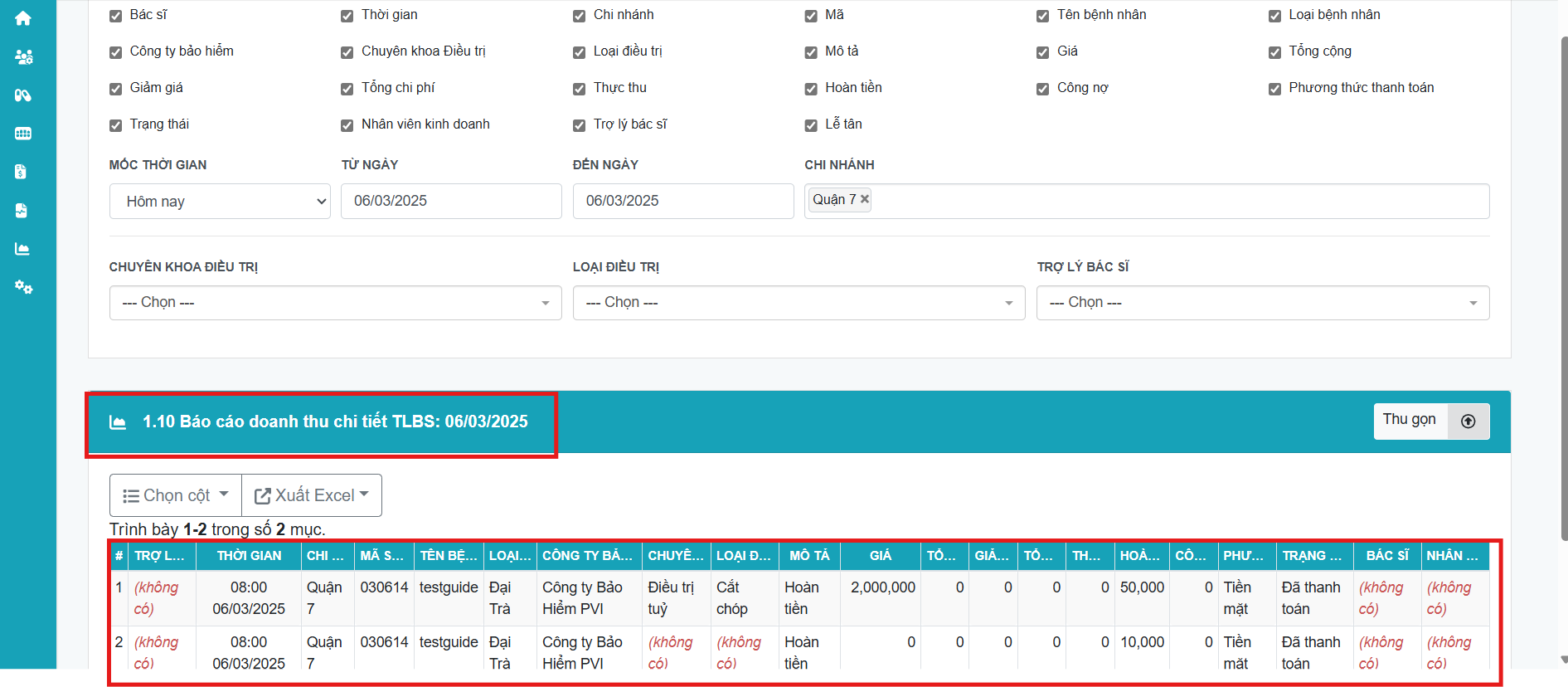Click the teeth icon in sidebar
The width and height of the screenshot is (1568, 687).
click(x=23, y=134)
